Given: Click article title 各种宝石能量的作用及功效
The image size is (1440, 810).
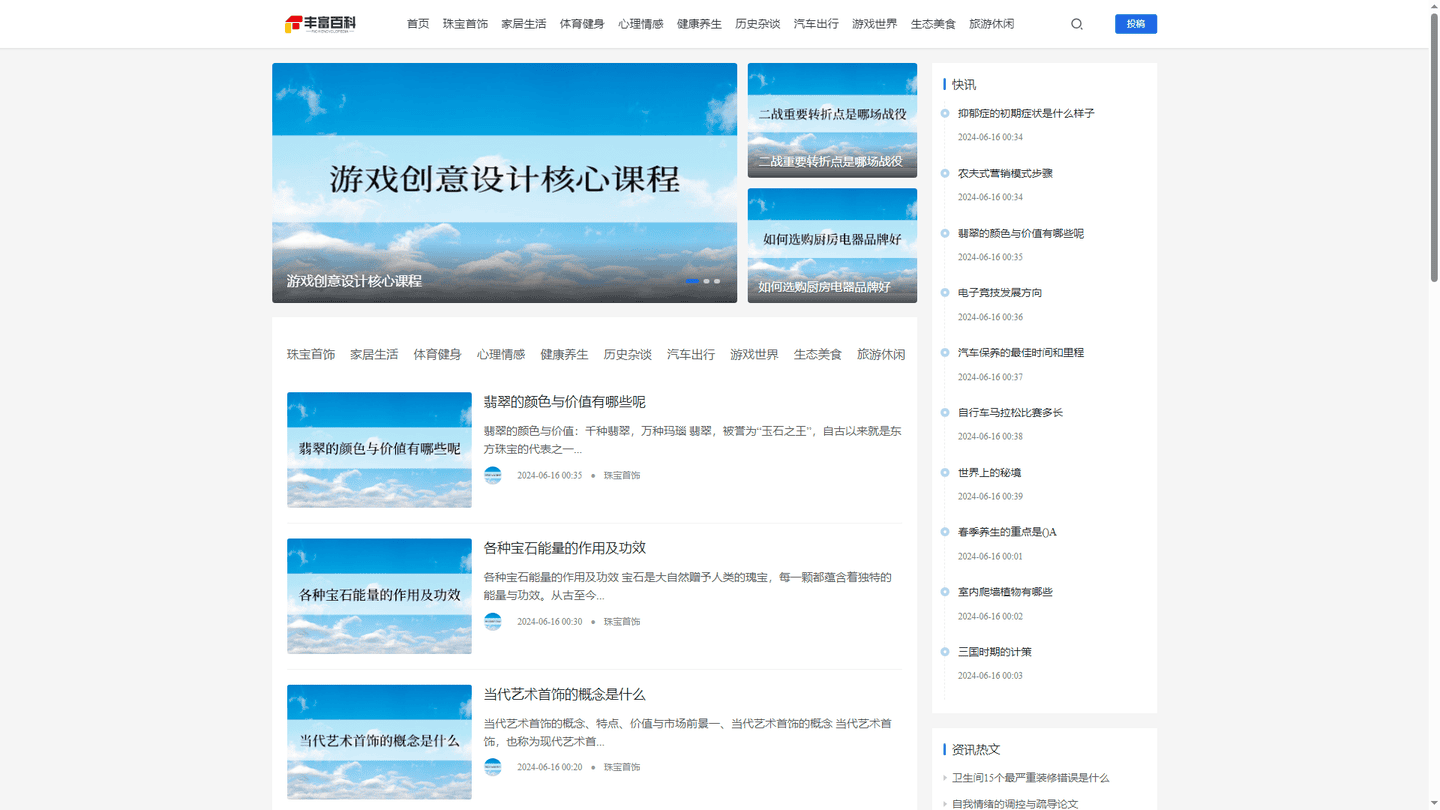Looking at the screenshot, I should pos(565,548).
